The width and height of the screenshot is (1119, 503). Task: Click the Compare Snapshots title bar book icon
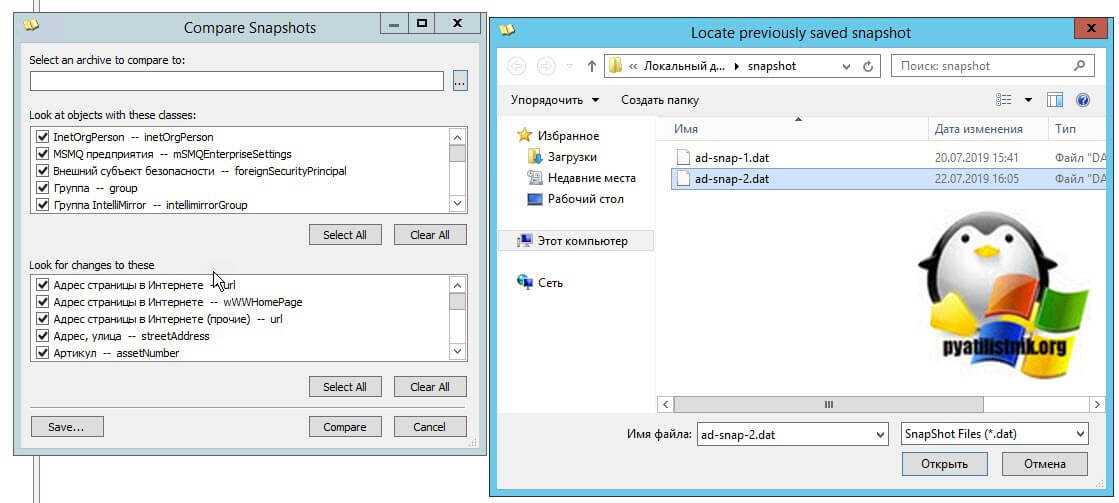[31, 25]
